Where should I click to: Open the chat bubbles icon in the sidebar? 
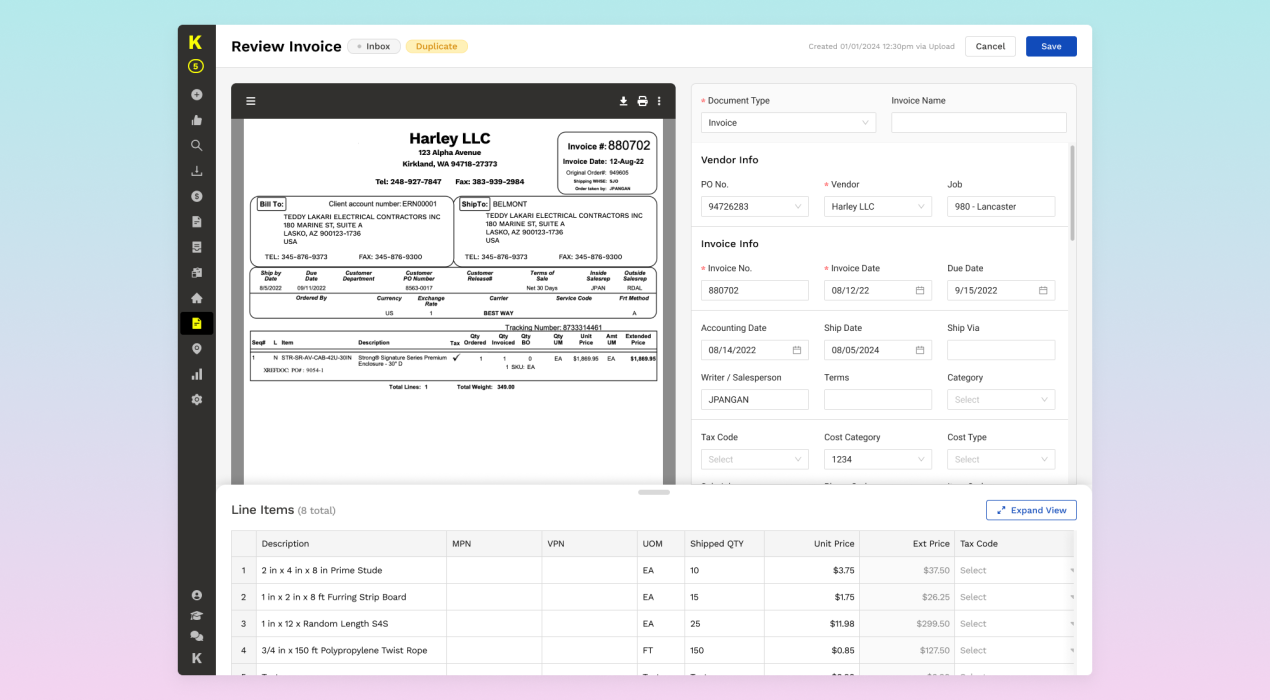tap(196, 636)
